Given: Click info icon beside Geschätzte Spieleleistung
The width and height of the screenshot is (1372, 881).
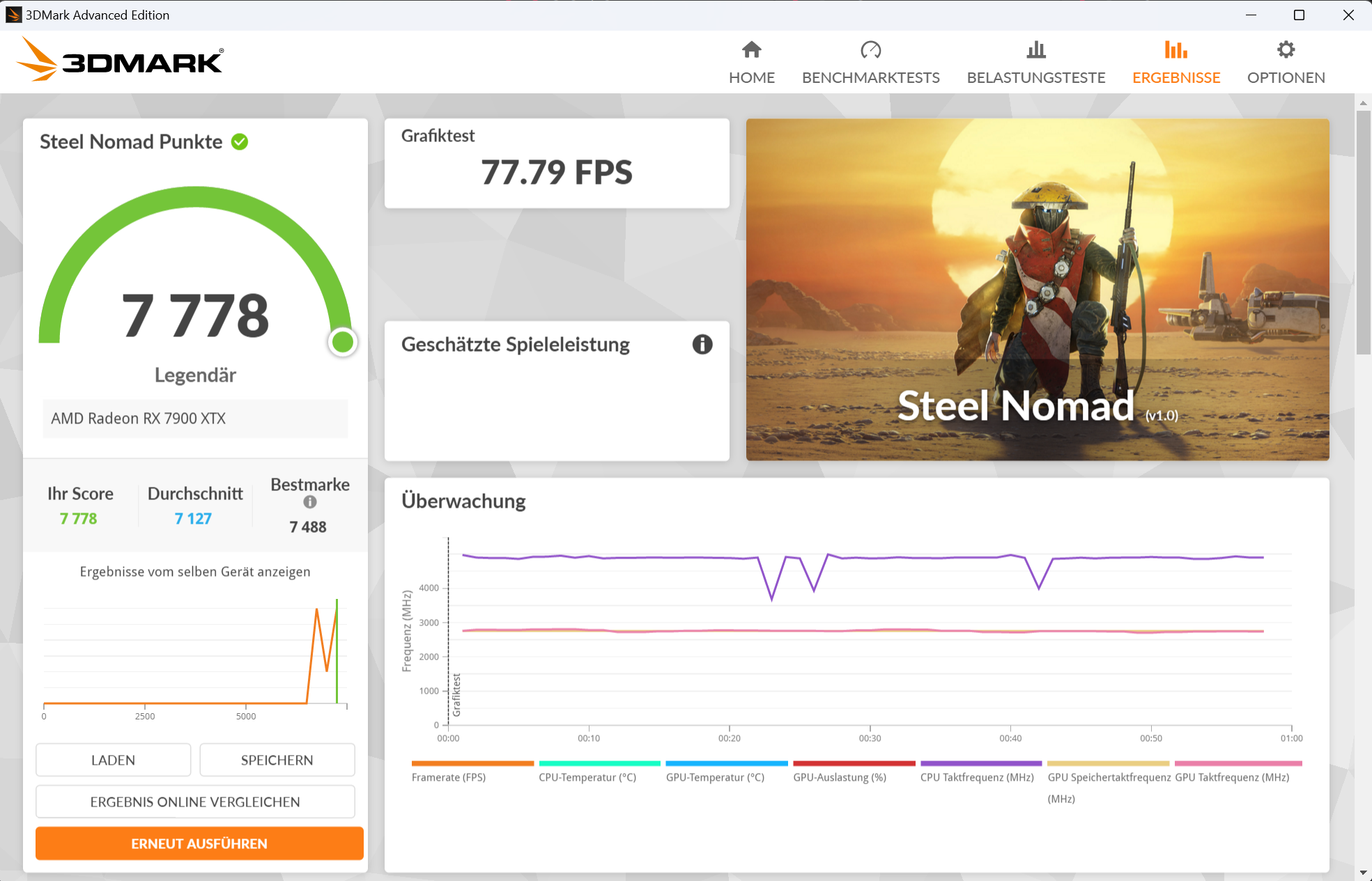Looking at the screenshot, I should pos(702,344).
